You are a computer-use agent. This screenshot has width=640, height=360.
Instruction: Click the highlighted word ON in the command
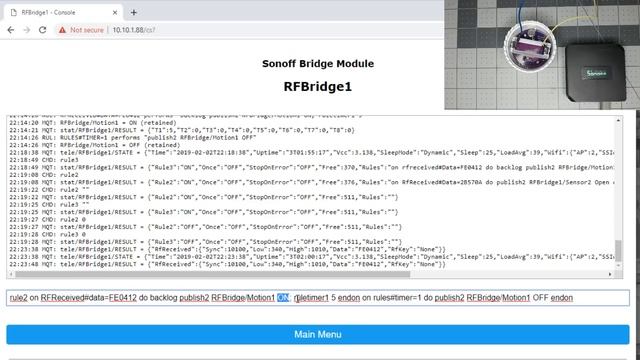pos(283,298)
